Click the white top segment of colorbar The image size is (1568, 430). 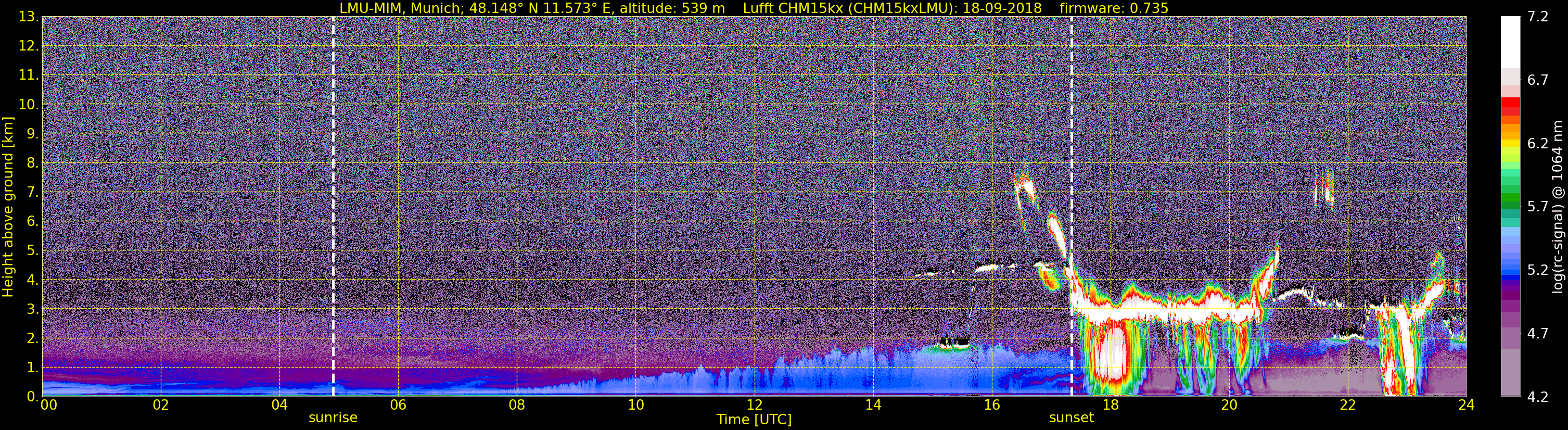(1510, 43)
